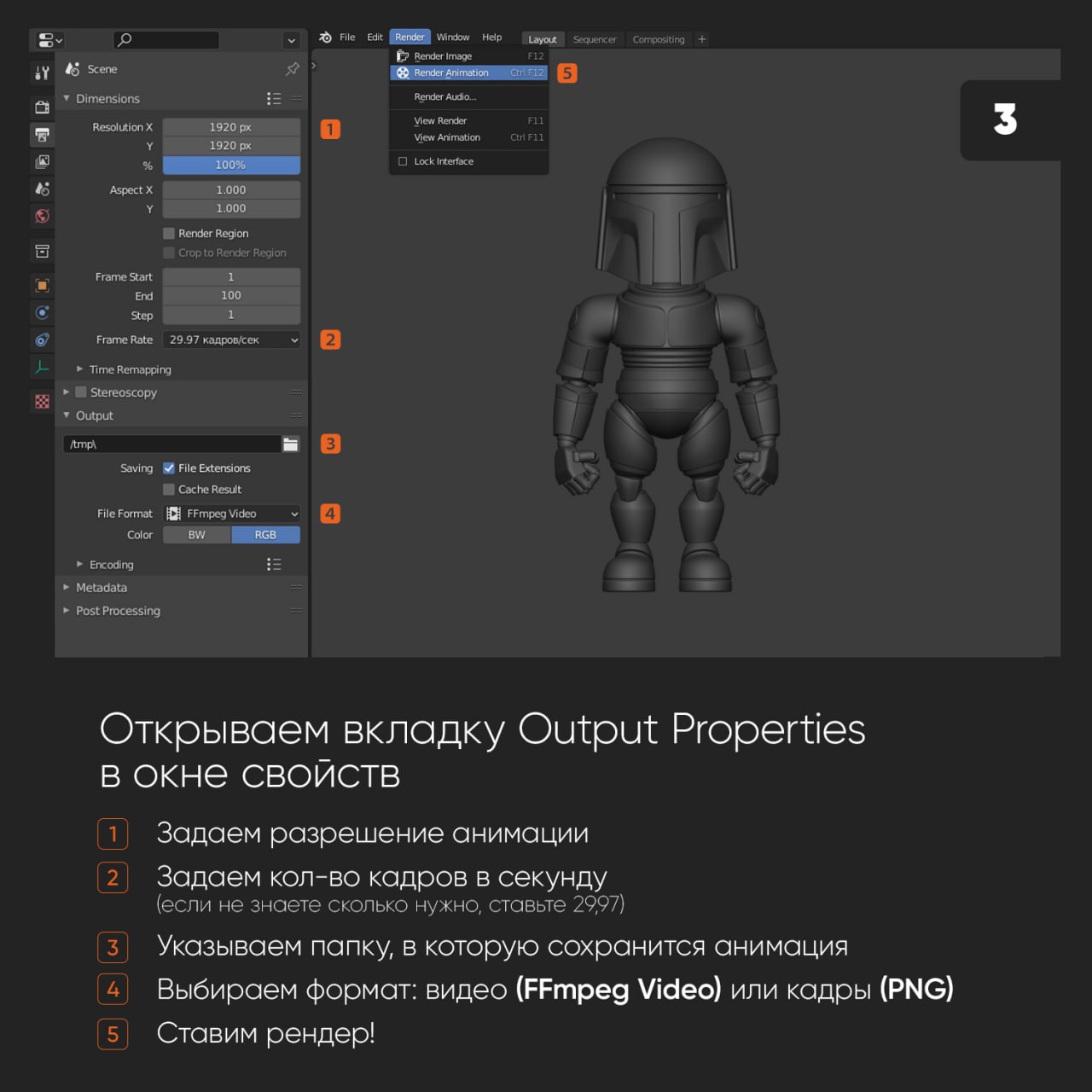Click the Blender logo menu icon
This screenshot has height=1092, width=1092.
point(325,38)
